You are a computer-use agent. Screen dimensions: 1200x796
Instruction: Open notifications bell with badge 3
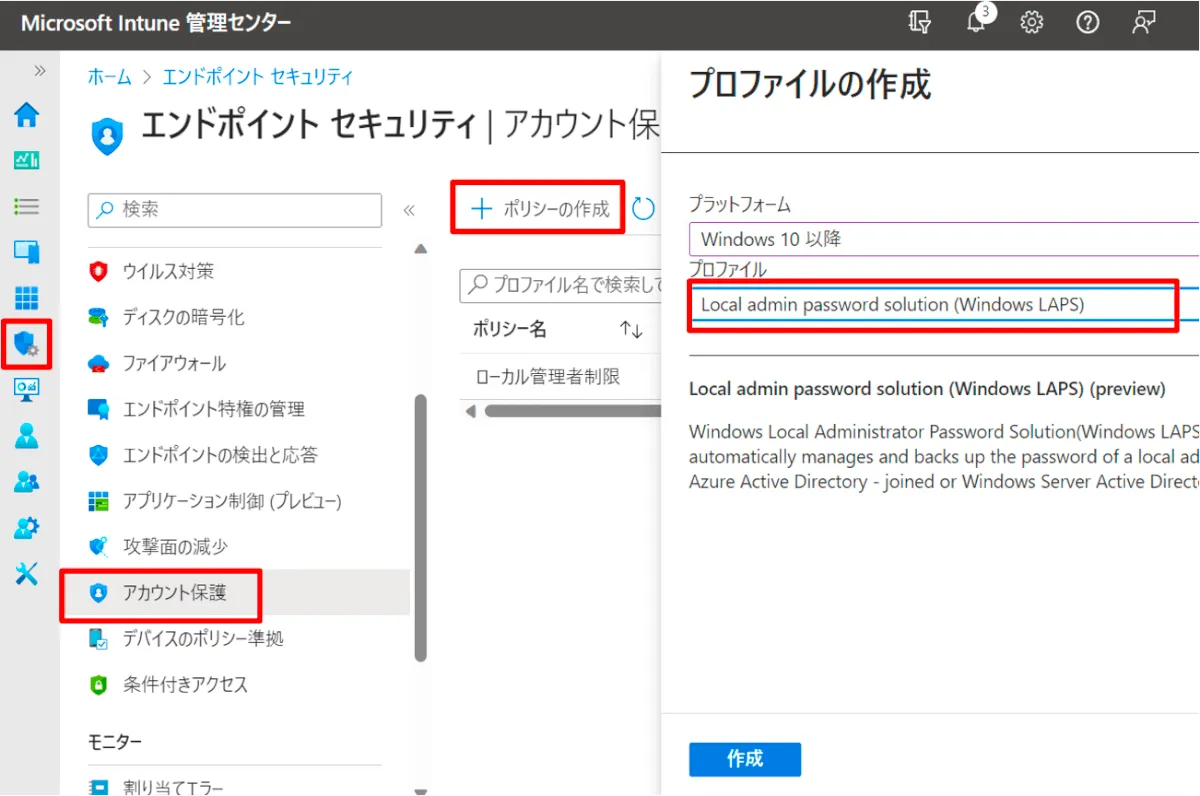pyautogui.click(x=977, y=22)
